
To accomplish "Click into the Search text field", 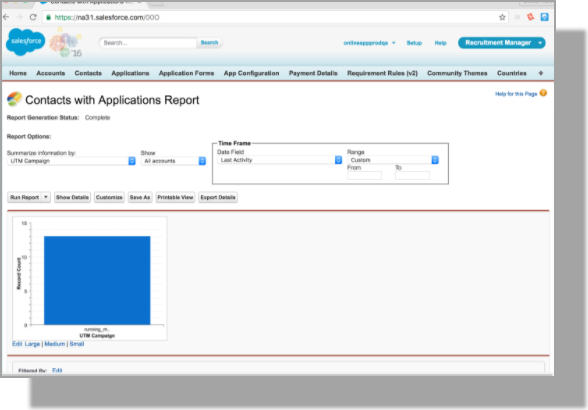I will click(x=148, y=43).
